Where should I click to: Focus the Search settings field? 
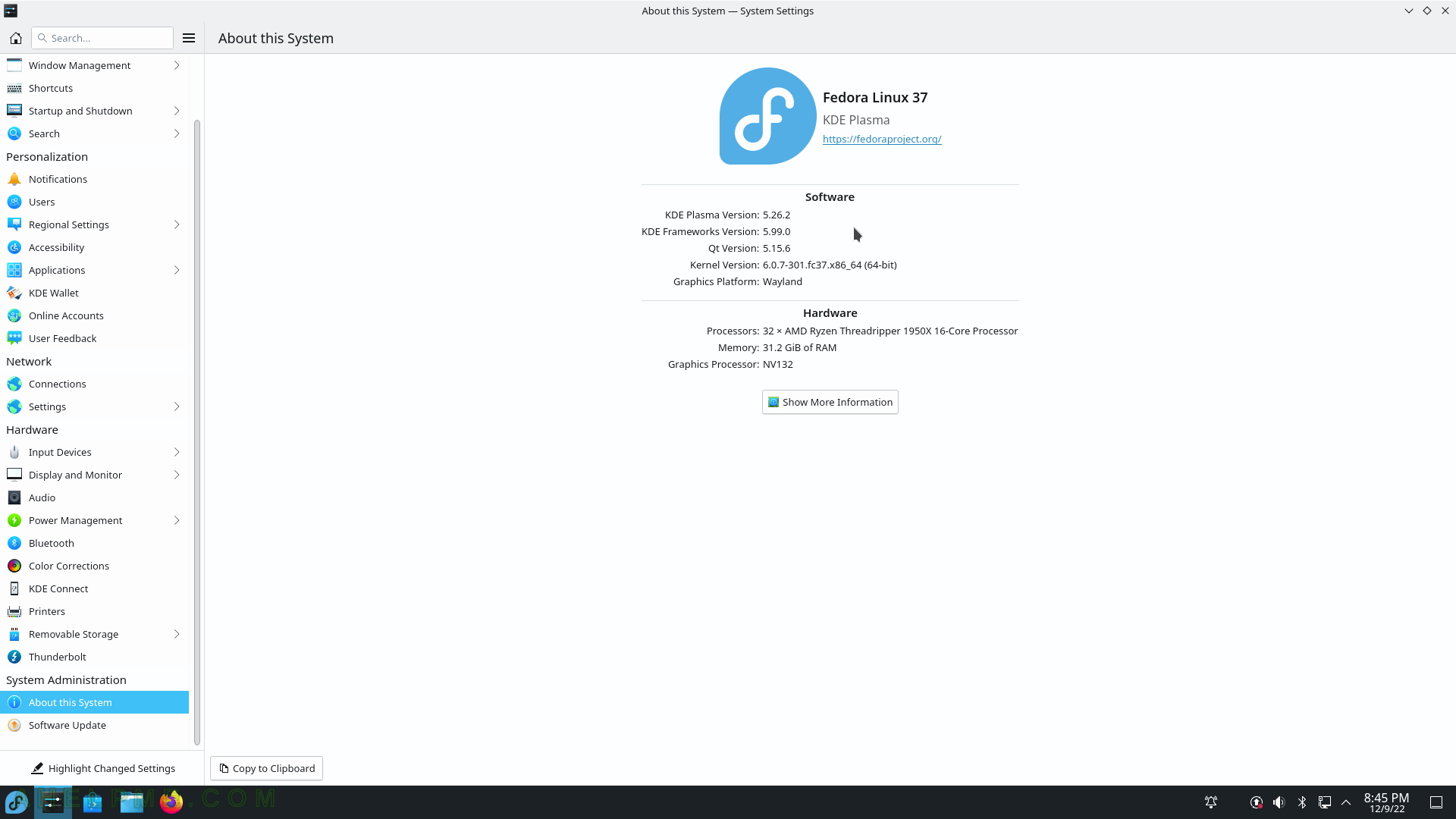pyautogui.click(x=102, y=38)
